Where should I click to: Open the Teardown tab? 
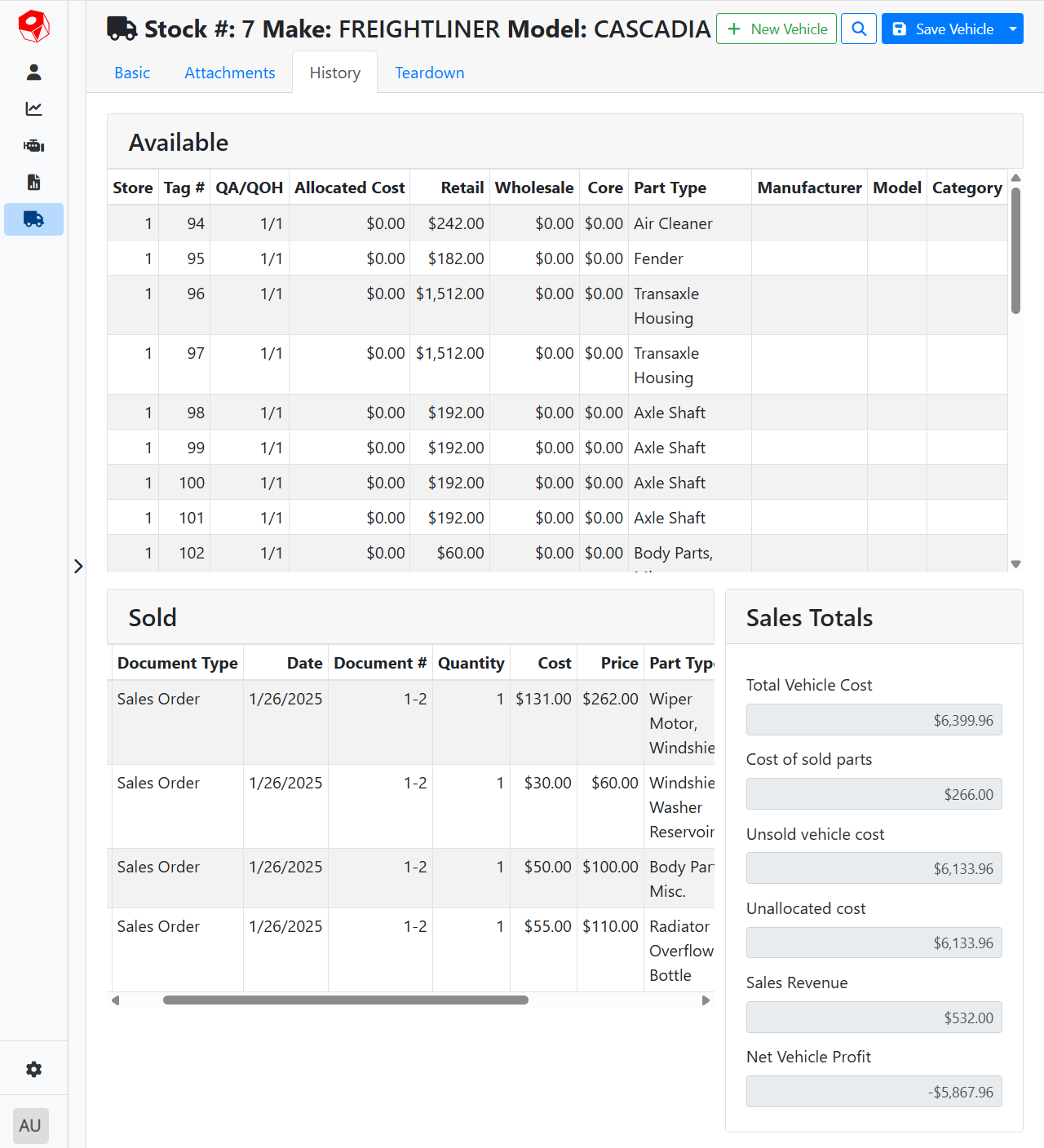click(429, 73)
